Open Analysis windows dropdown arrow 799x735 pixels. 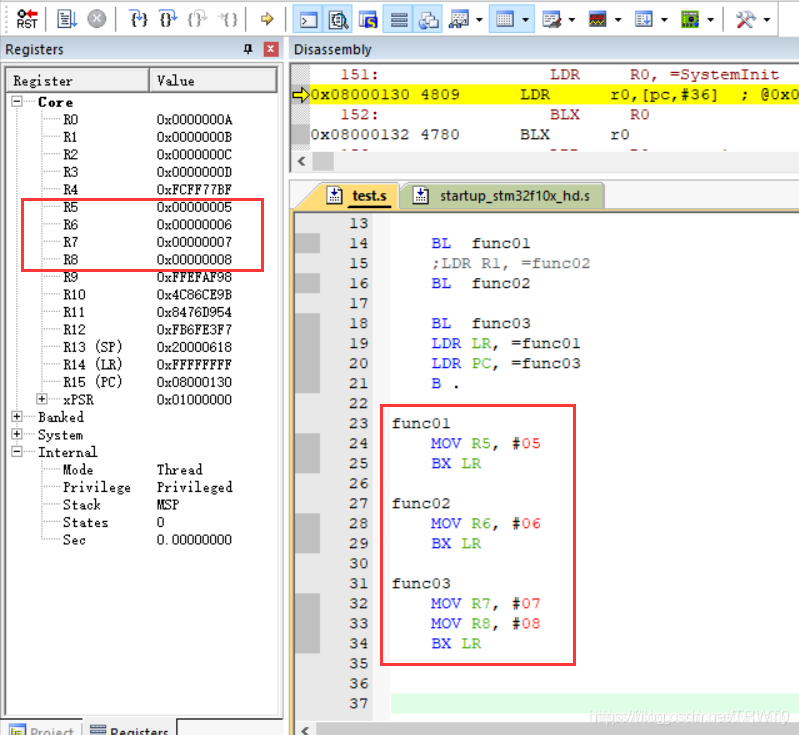(618, 20)
